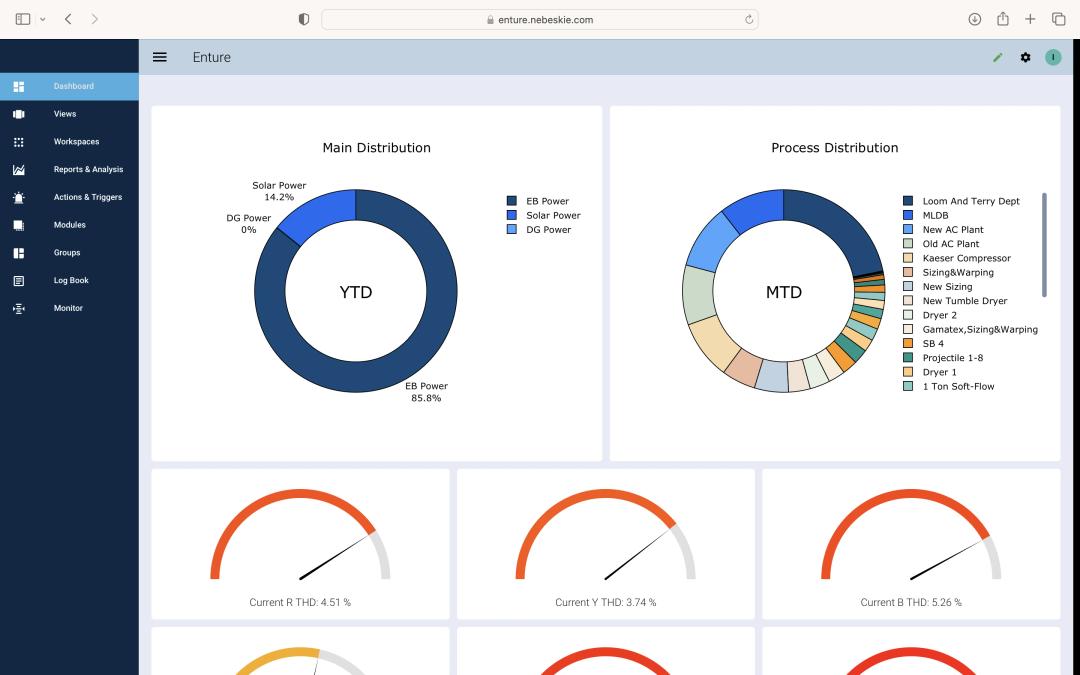The image size is (1080, 675).
Task: Click the Views icon in sidebar
Action: point(19,114)
